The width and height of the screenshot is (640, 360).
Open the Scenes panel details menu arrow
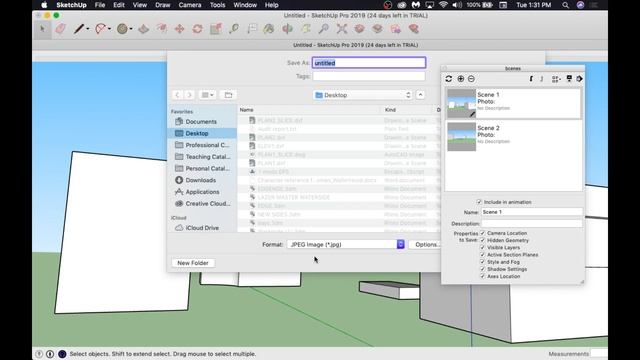click(580, 79)
